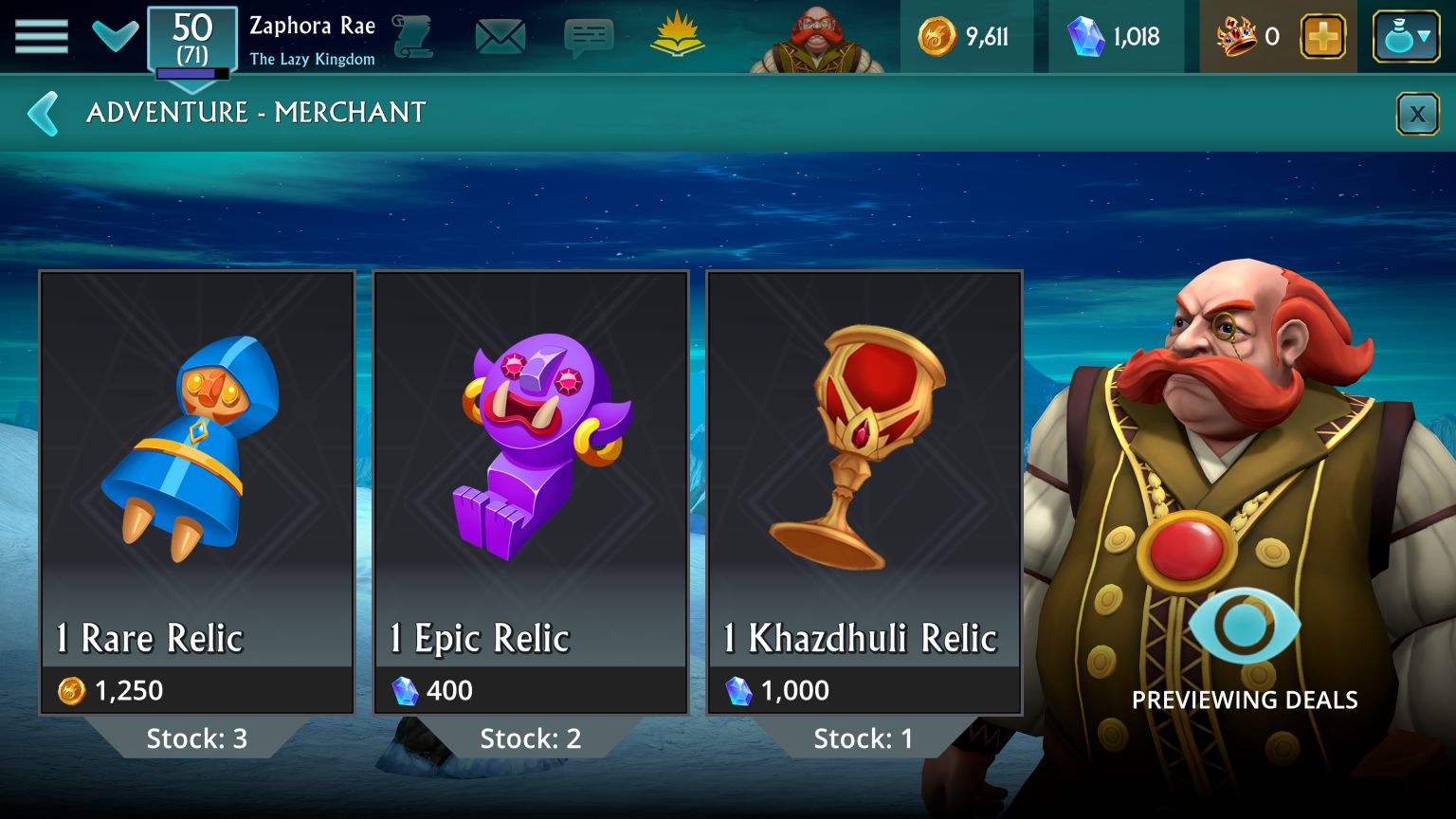
Task: Open the chat speech bubble
Action: [589, 38]
